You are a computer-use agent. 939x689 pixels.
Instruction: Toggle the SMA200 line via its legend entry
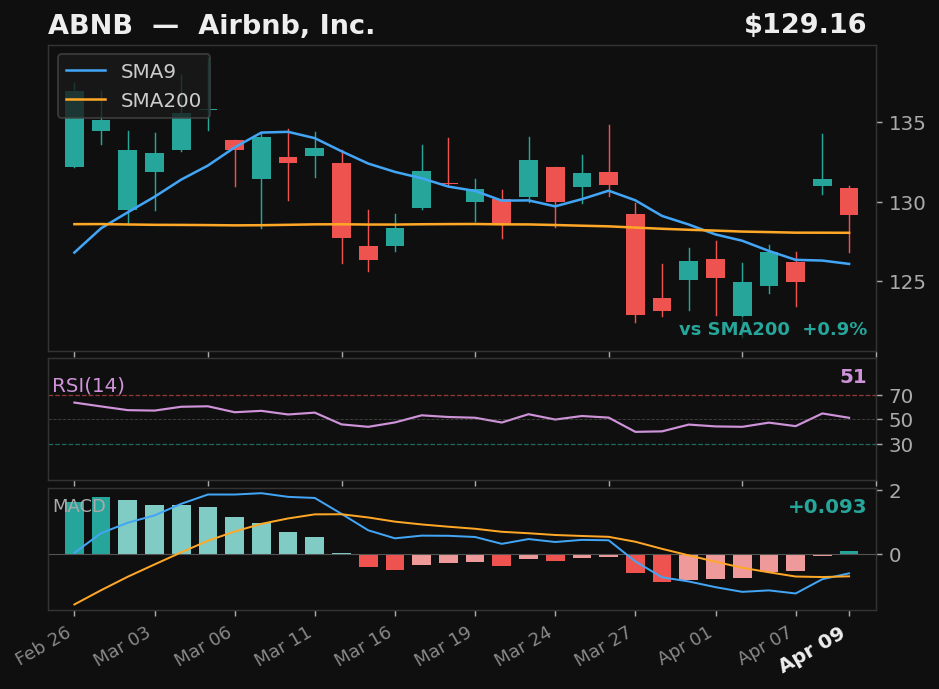click(x=160, y=99)
